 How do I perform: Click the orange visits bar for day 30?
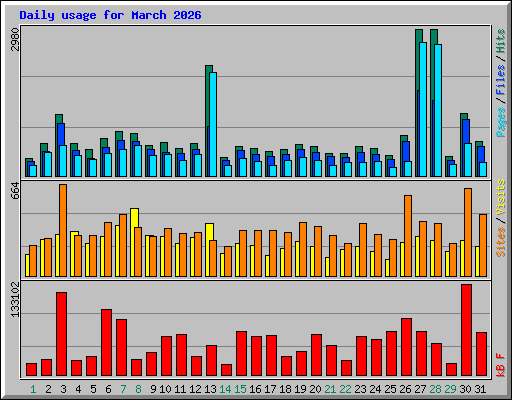tap(468, 232)
